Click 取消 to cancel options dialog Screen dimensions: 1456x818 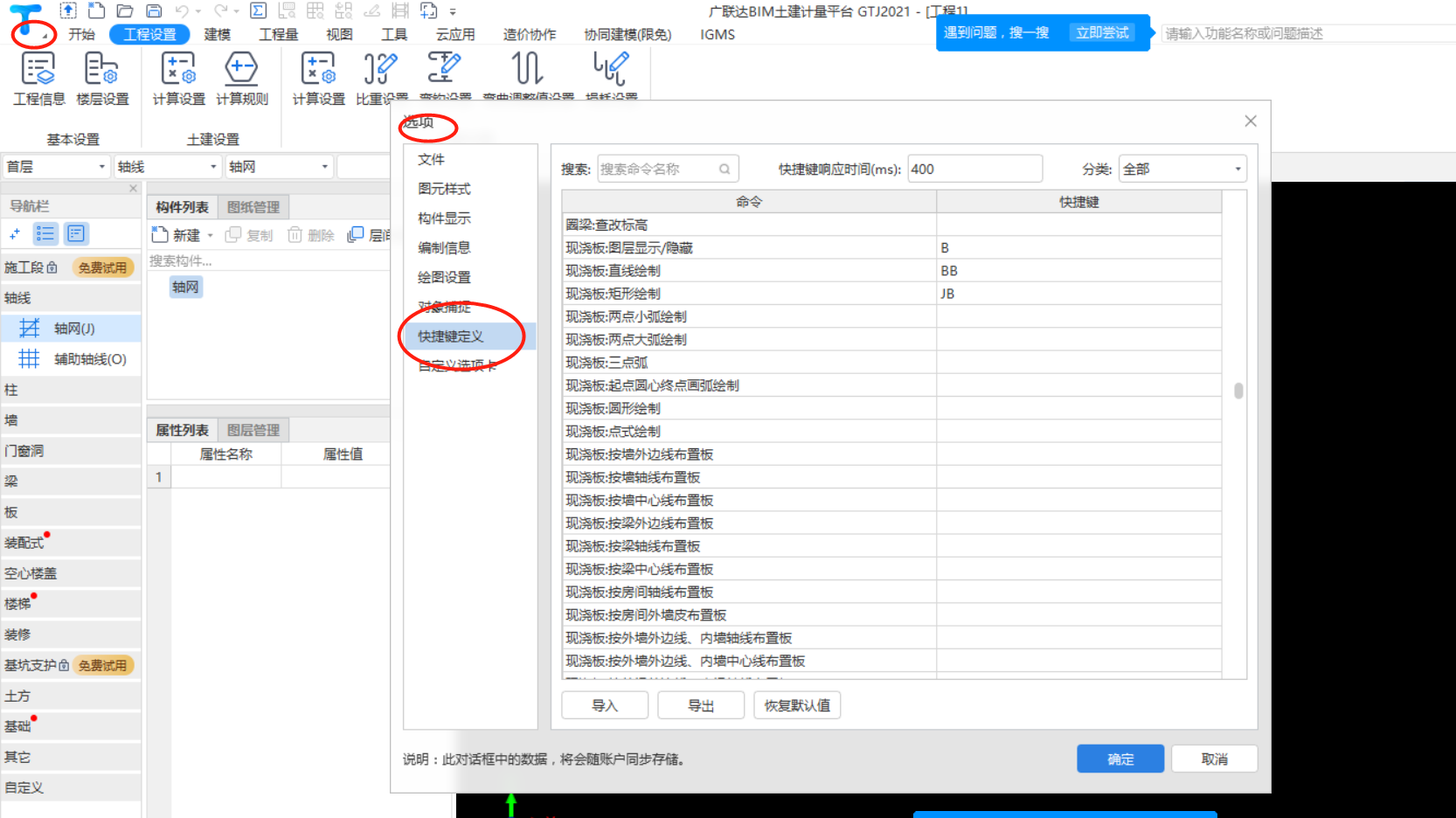click(1214, 759)
